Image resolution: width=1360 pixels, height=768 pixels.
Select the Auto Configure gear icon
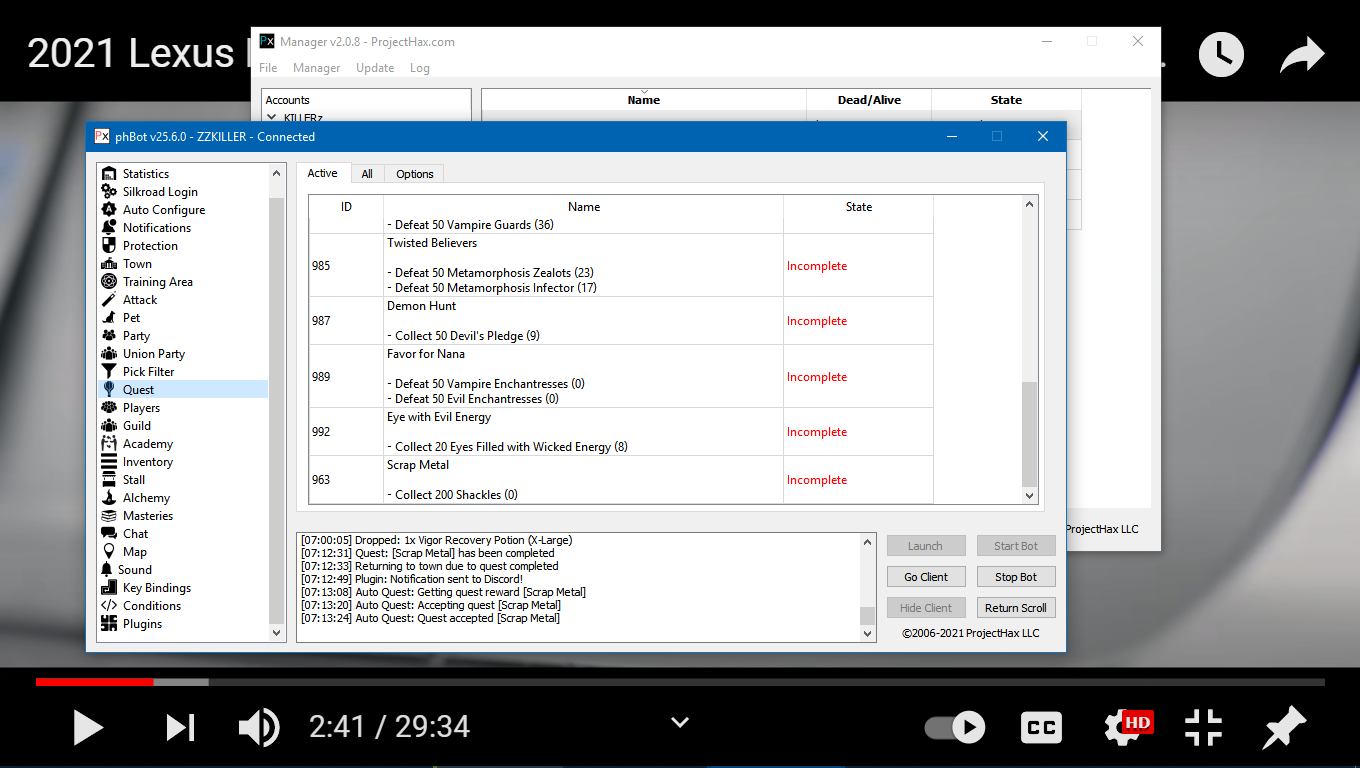[x=109, y=210]
